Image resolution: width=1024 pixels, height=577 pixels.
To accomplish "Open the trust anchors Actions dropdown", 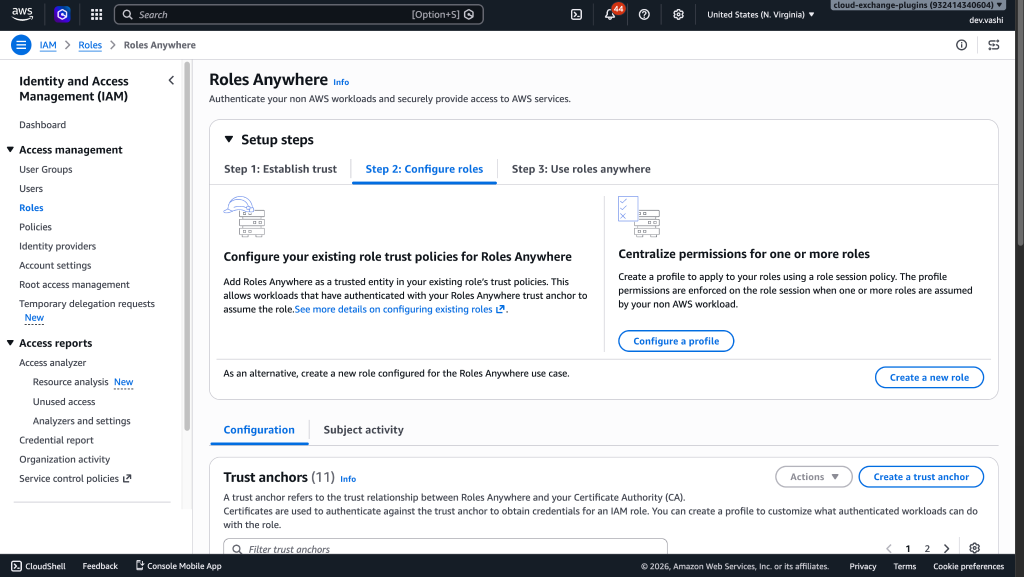I will coord(814,476).
